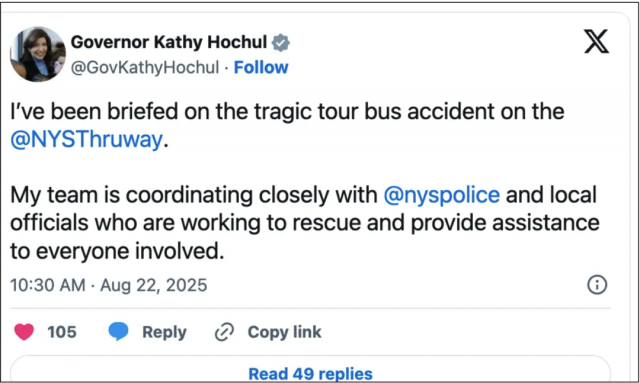Click the Governor Kathy Hochul display name
The height and width of the screenshot is (383, 640).
pyautogui.click(x=169, y=42)
